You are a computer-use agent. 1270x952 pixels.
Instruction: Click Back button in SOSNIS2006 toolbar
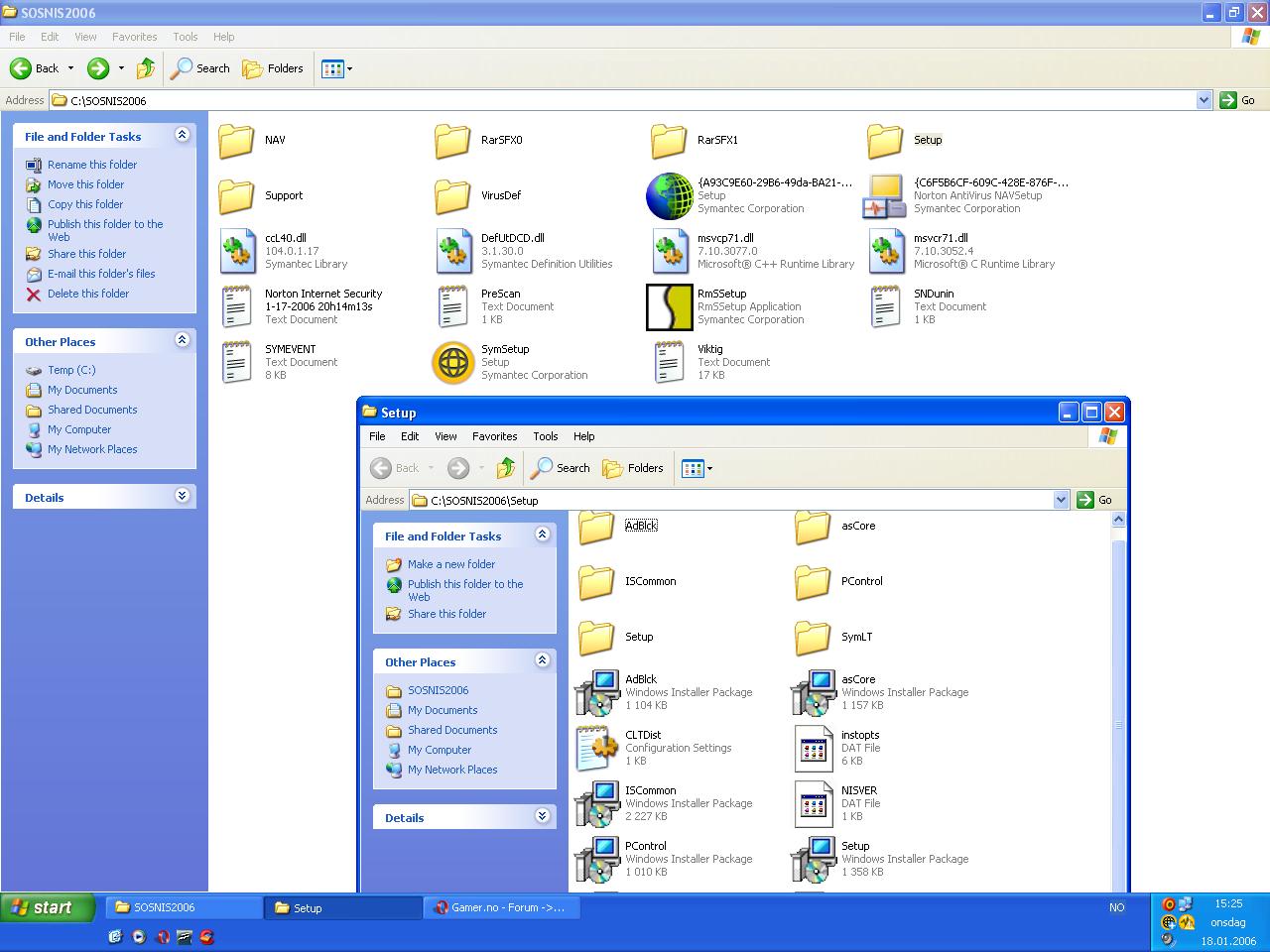coord(36,68)
